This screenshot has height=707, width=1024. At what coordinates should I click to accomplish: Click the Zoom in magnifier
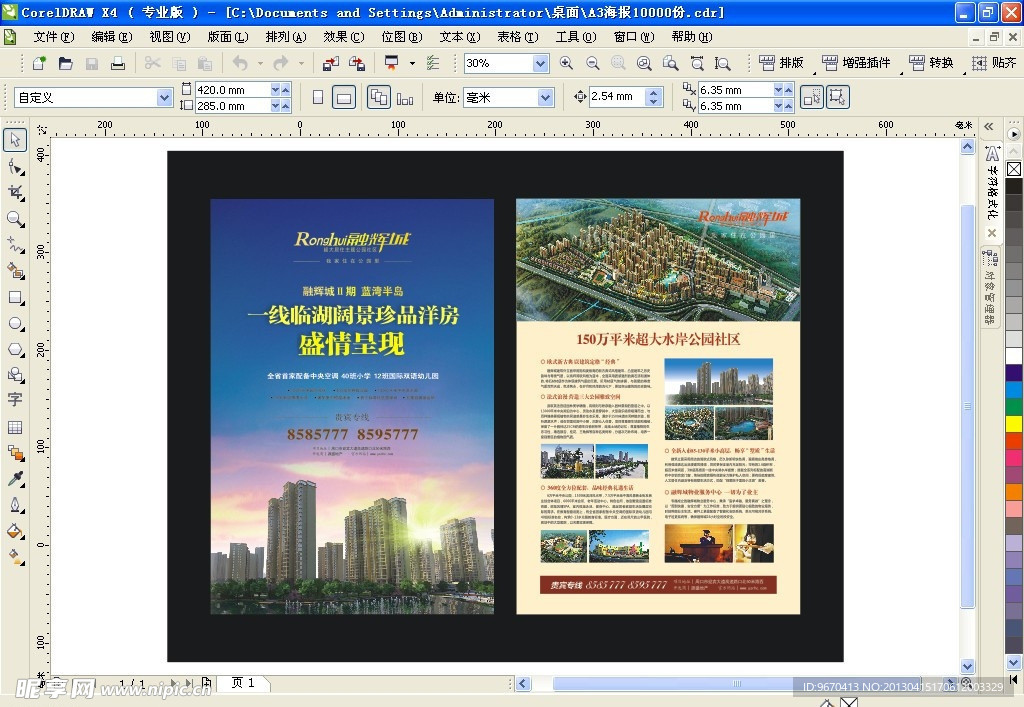[566, 63]
